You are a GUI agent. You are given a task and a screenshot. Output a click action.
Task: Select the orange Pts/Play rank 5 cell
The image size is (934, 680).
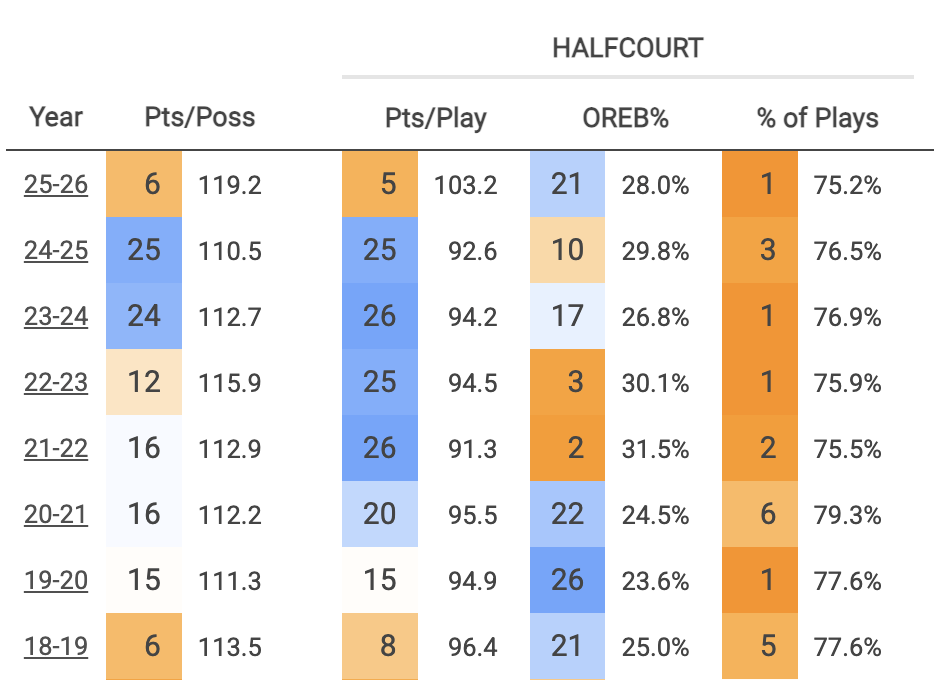[x=380, y=185]
